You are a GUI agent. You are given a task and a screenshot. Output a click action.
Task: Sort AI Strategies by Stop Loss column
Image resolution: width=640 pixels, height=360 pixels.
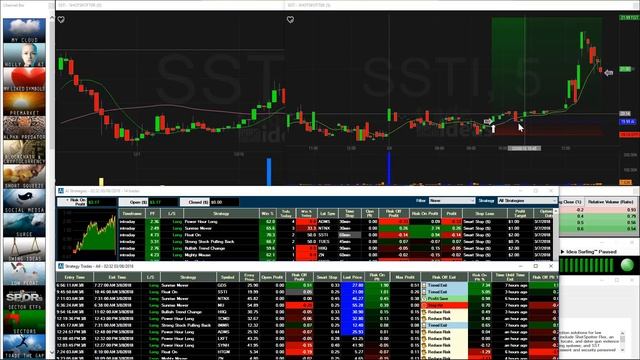[484, 213]
